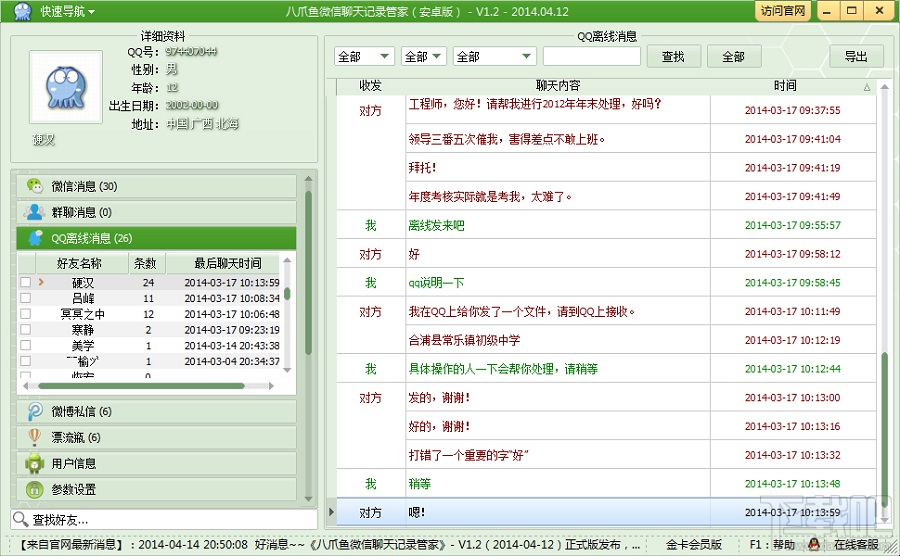
Task: Sort by 条数 column header
Action: click(147, 263)
